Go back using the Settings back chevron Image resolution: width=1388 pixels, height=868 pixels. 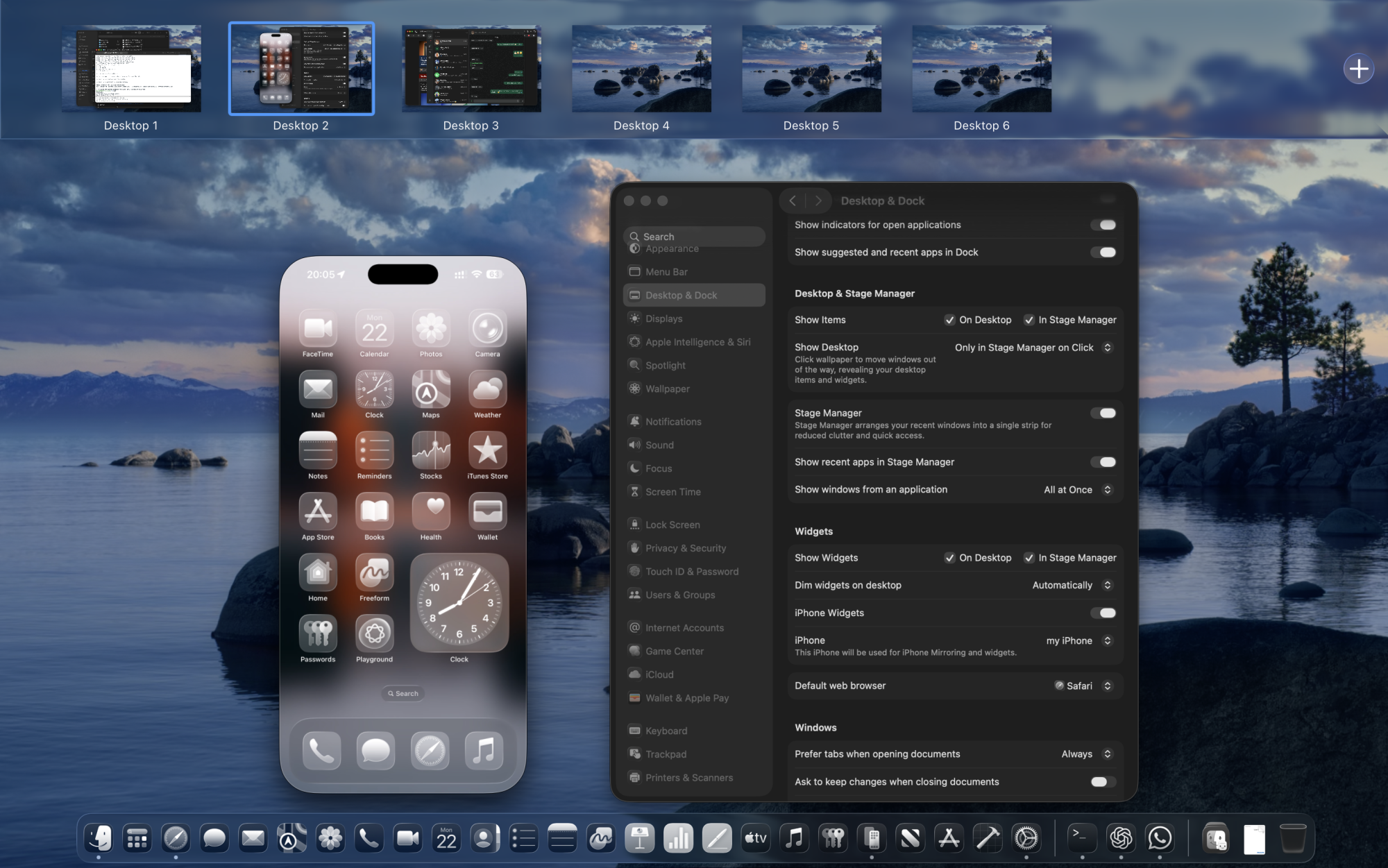(793, 201)
